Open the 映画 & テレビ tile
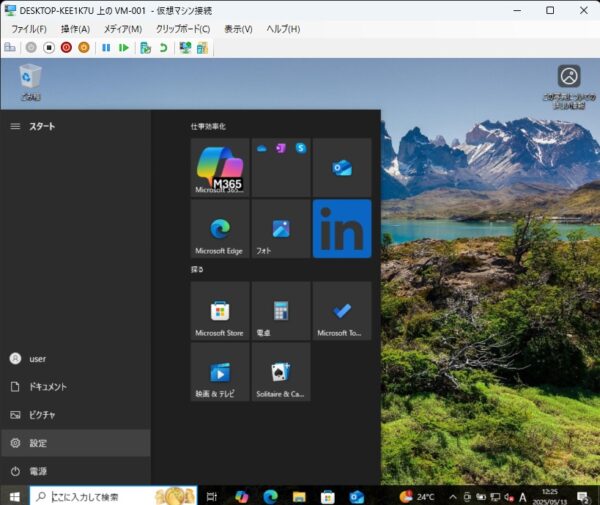 click(220, 372)
